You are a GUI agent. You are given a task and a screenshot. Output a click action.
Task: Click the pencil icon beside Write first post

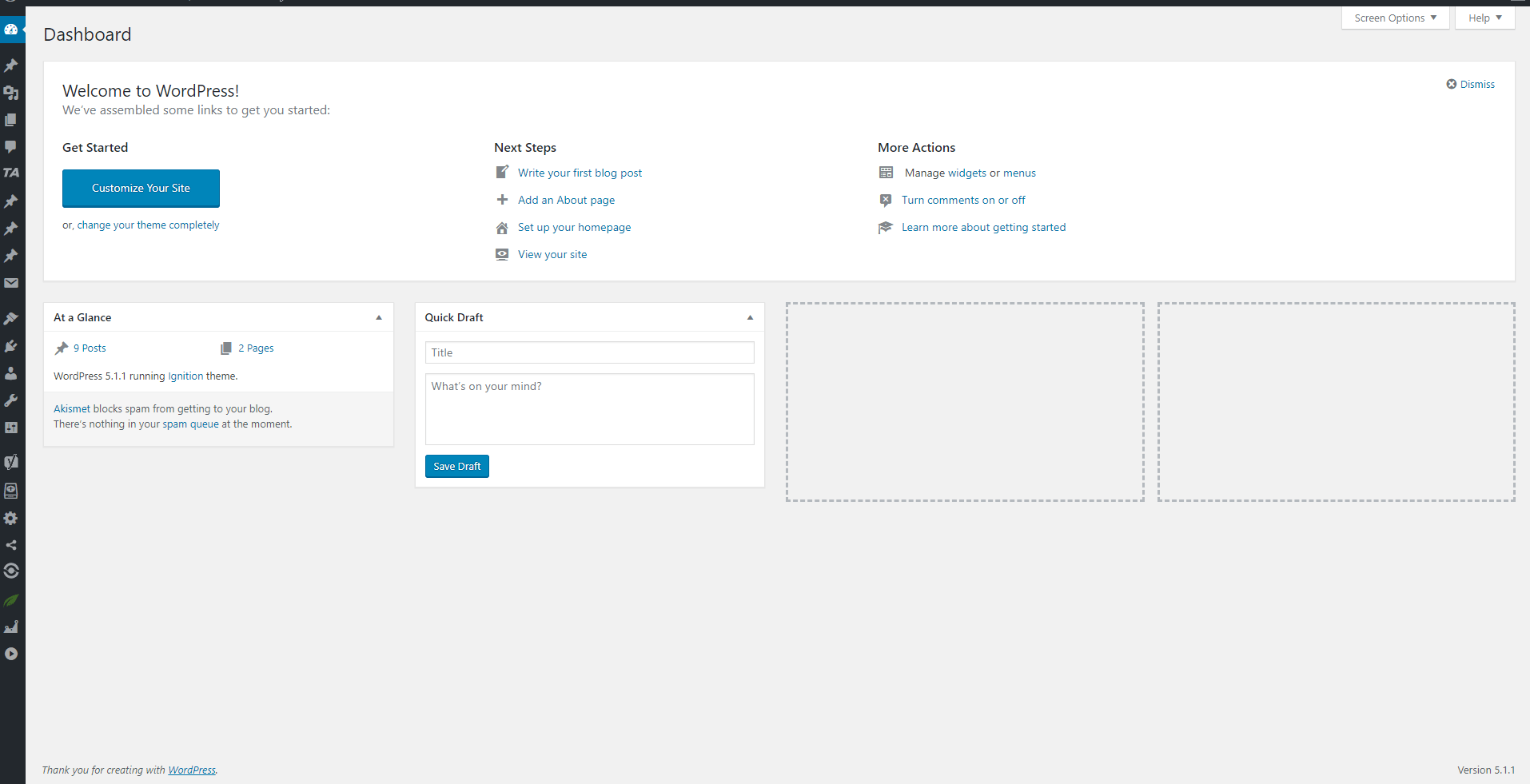coord(502,172)
